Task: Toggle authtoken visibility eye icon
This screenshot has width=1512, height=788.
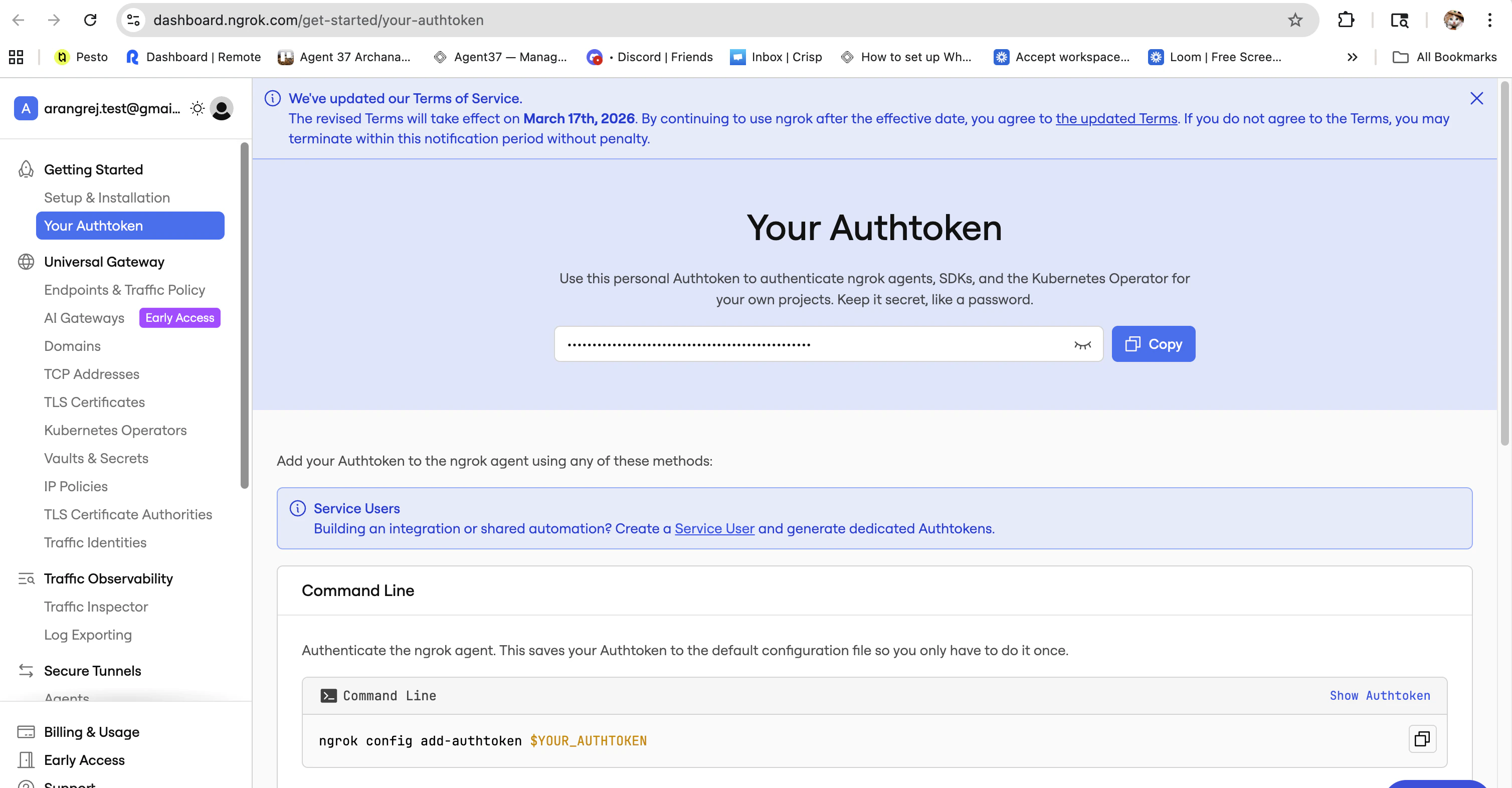Action: 1082,344
